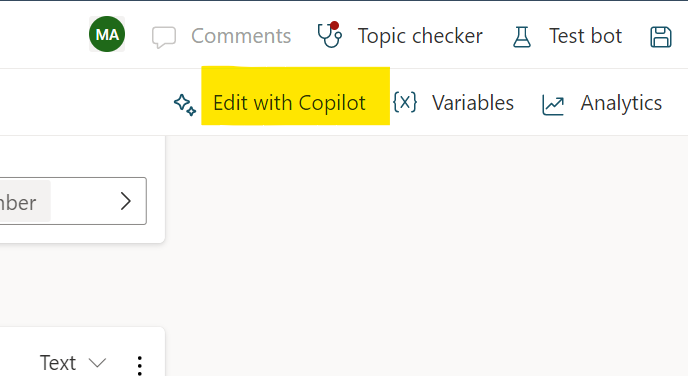Click the Analytics line chart icon

[553, 105]
